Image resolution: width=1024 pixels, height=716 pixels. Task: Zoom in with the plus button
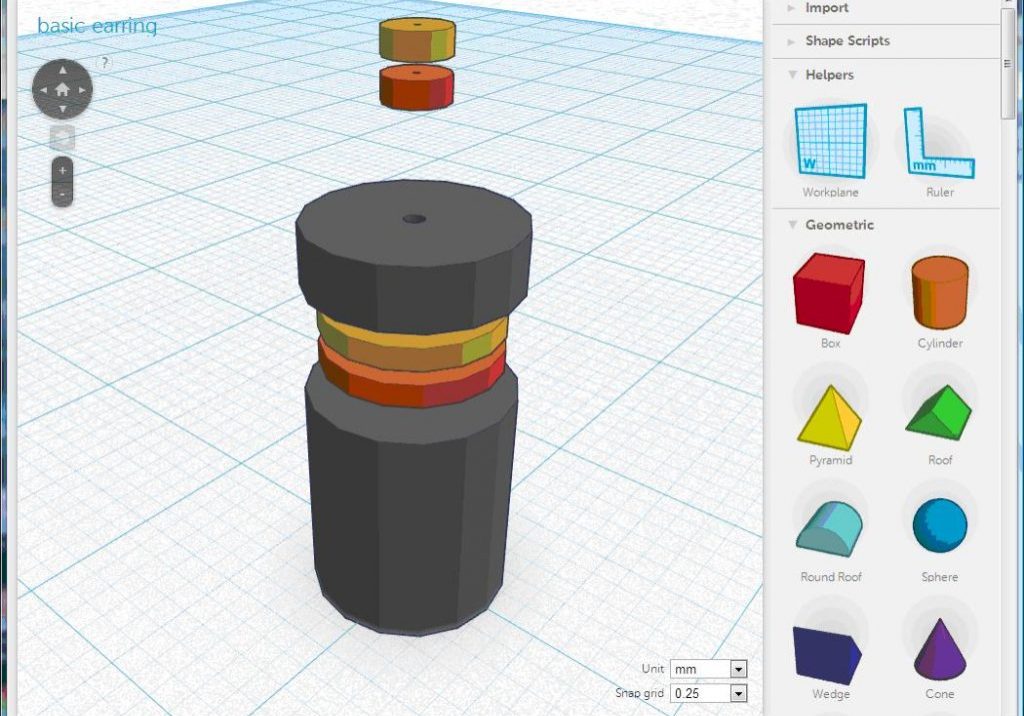click(63, 172)
